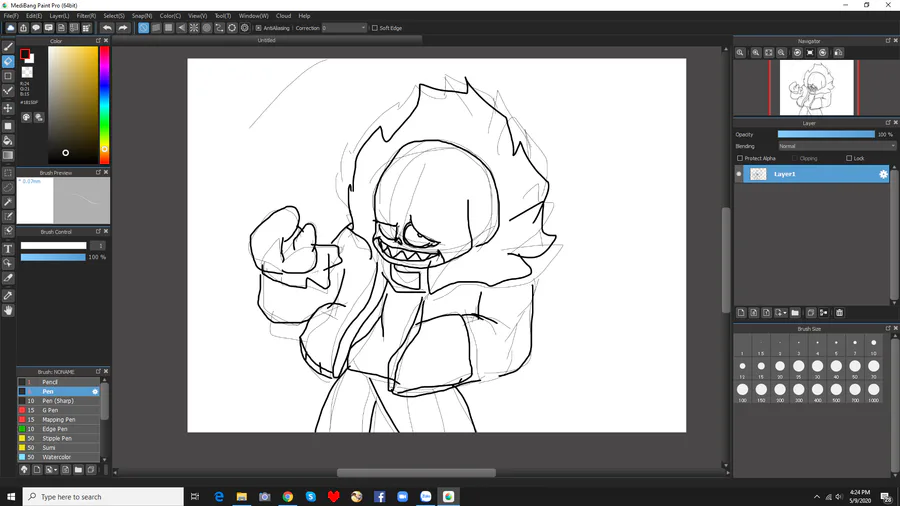Click the hue slider strip
This screenshot has width=900, height=506.
pyautogui.click(x=104, y=105)
